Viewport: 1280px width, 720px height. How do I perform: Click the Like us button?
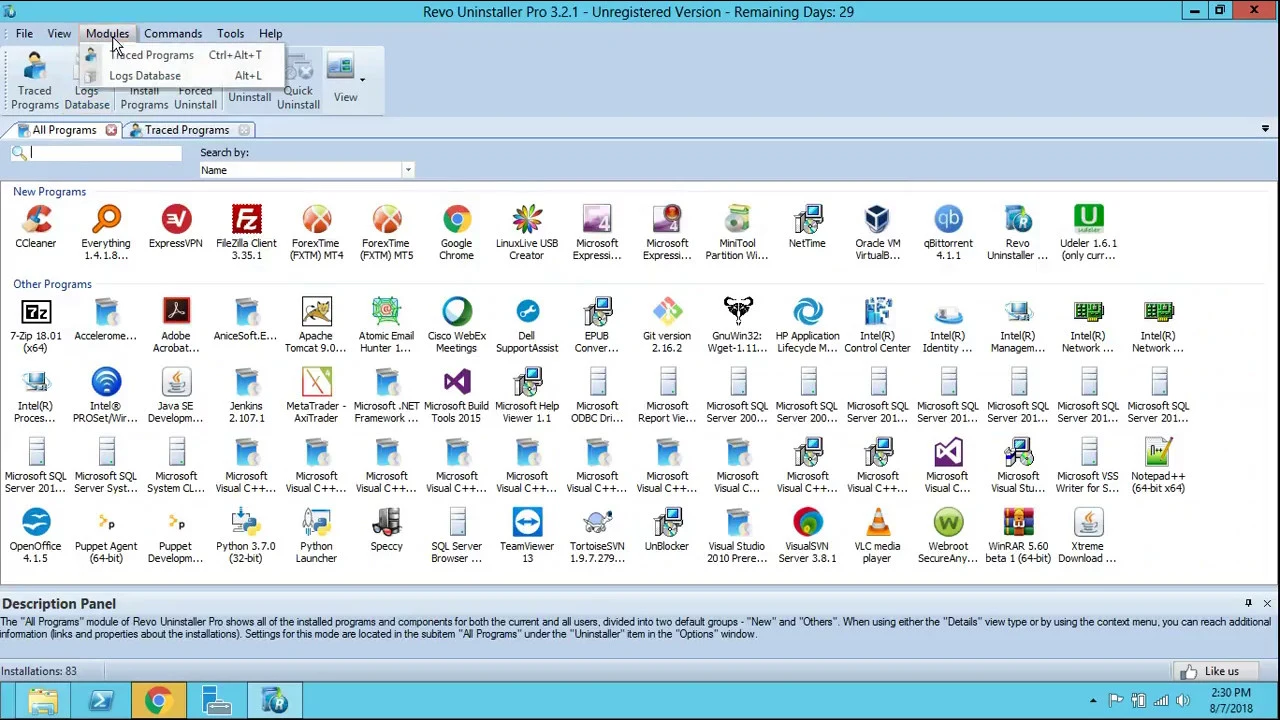click(1217, 672)
